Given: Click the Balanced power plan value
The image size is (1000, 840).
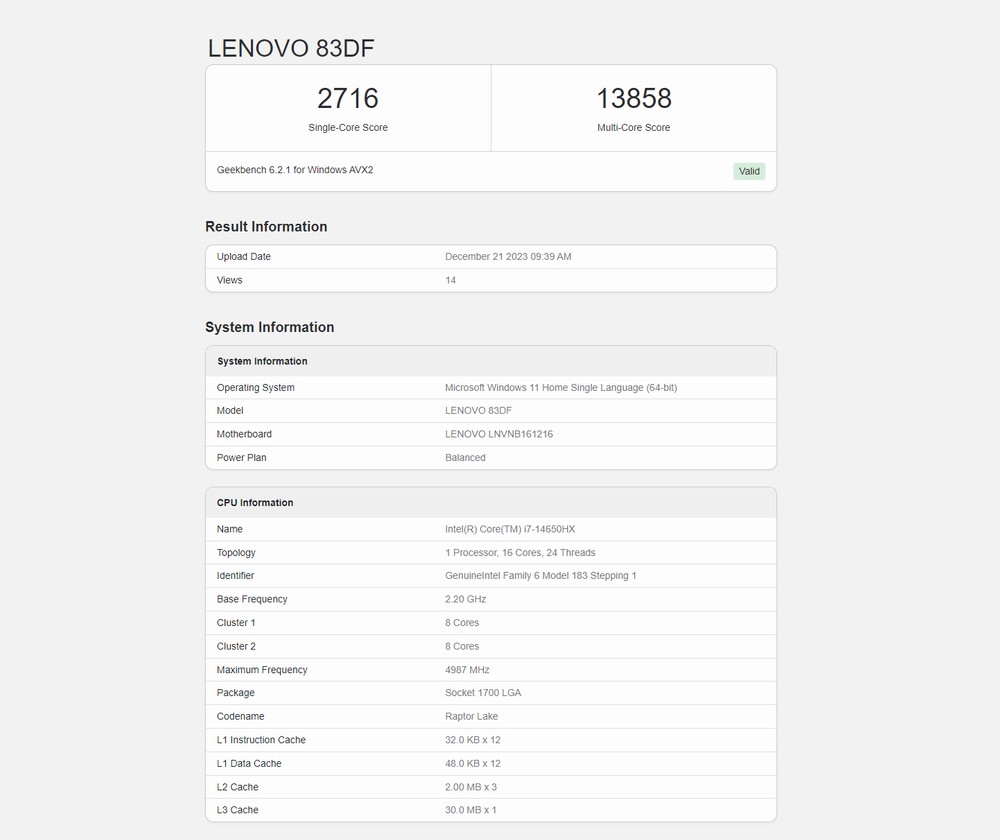Looking at the screenshot, I should pyautogui.click(x=465, y=458).
